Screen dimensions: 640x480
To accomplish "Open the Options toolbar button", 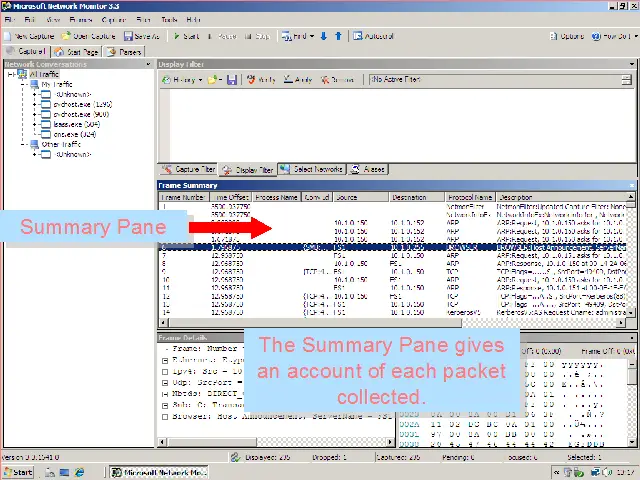I will coord(567,36).
